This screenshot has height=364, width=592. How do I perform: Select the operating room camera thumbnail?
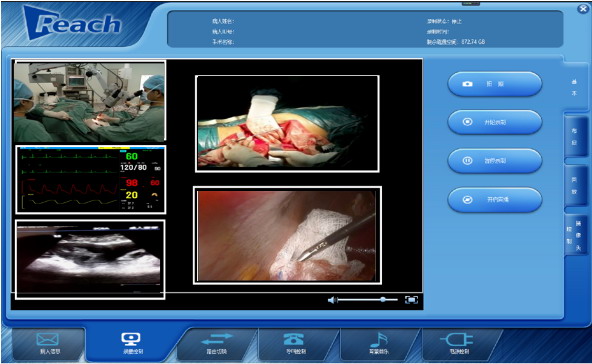90,102
